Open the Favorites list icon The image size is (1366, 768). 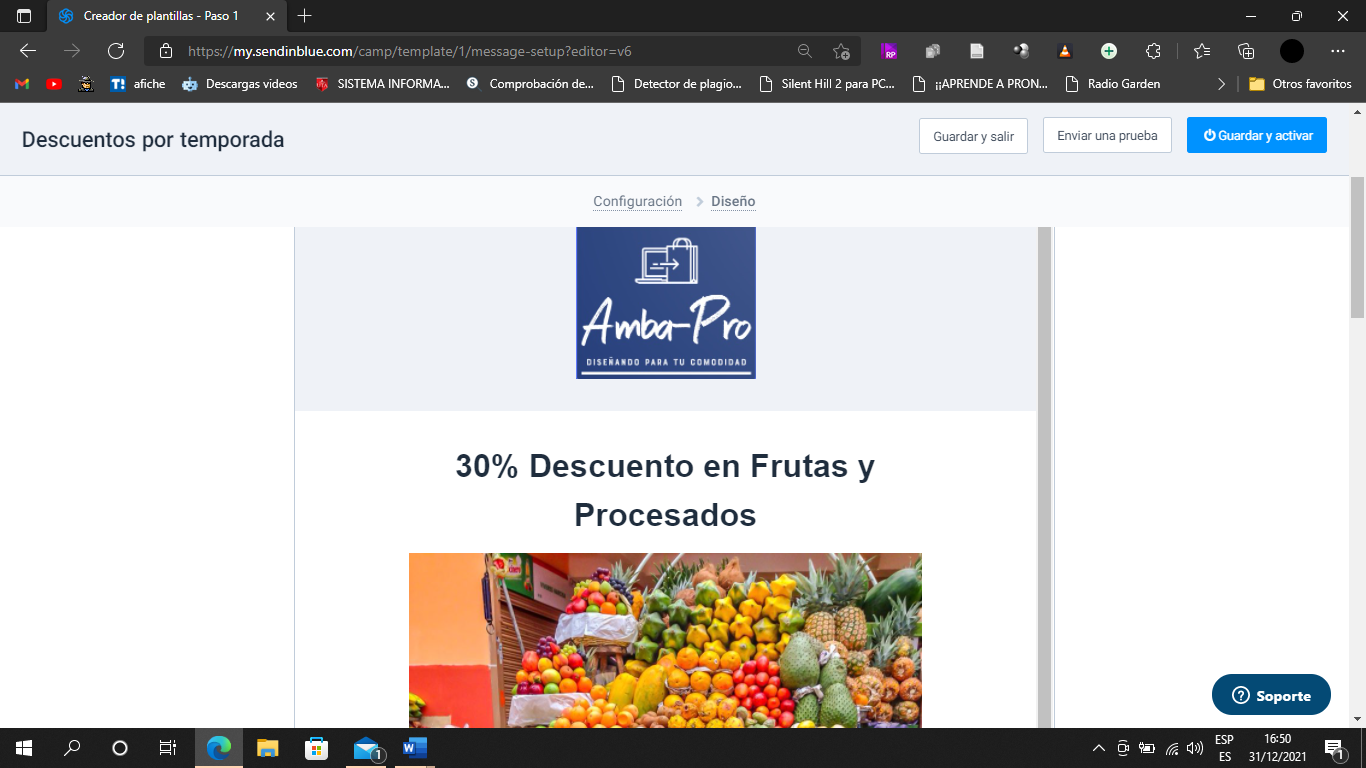click(x=1202, y=51)
